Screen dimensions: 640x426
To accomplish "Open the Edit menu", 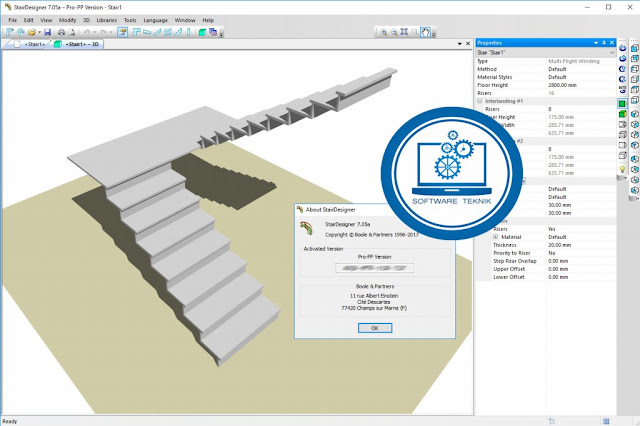I will [29, 20].
